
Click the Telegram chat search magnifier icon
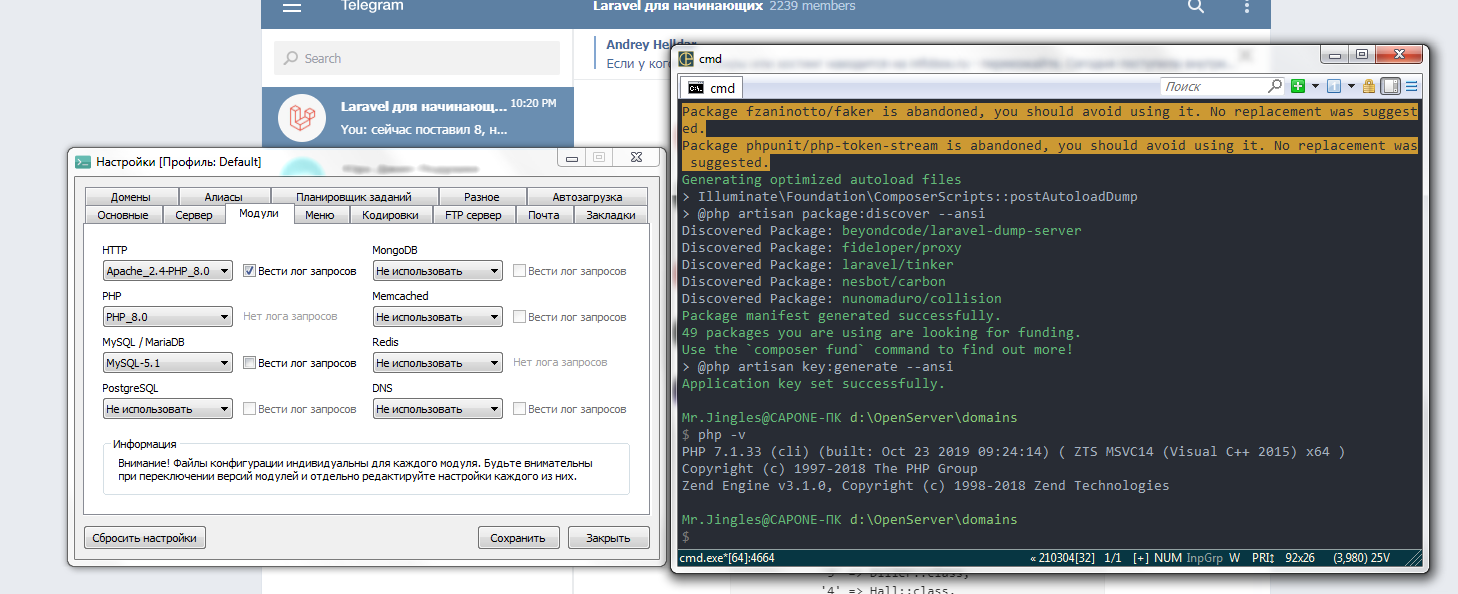click(1196, 7)
